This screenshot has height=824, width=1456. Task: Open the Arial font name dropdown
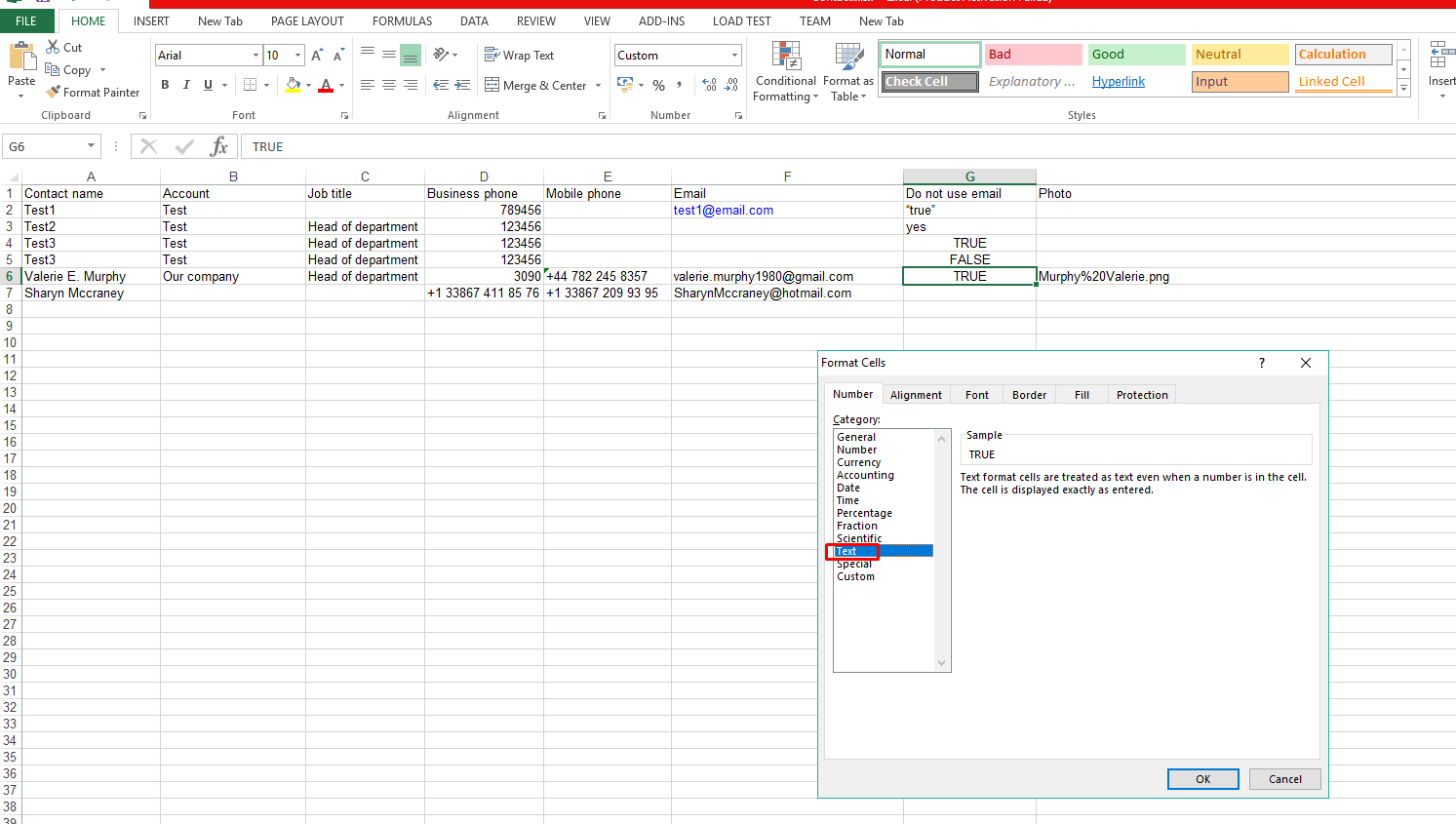click(256, 56)
